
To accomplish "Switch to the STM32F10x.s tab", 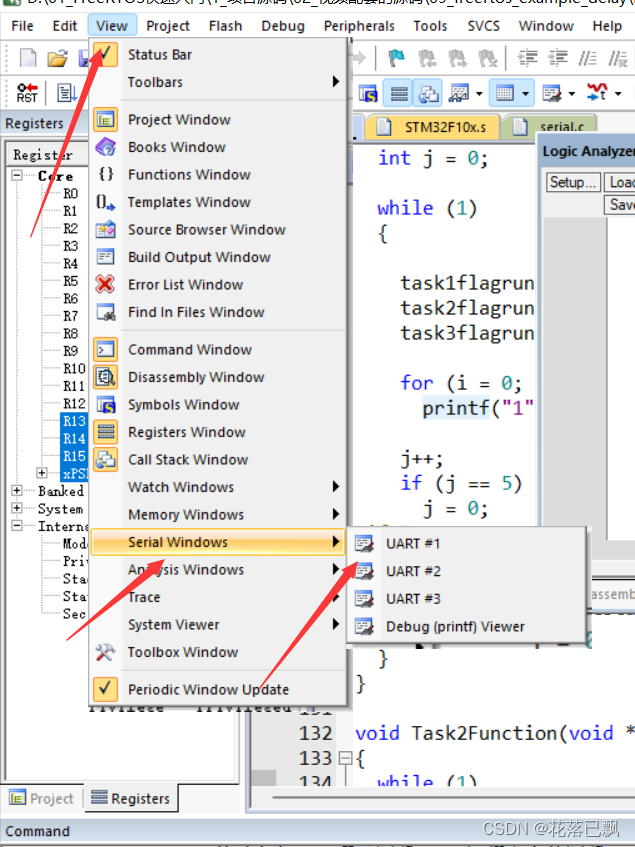I will pyautogui.click(x=434, y=127).
